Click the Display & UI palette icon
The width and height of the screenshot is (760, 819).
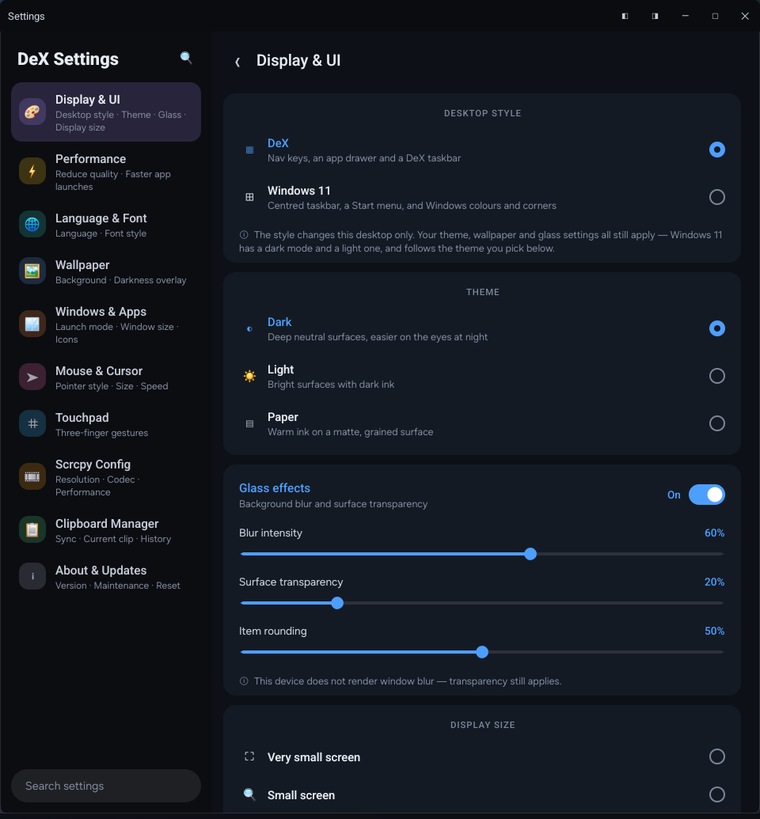point(32,112)
